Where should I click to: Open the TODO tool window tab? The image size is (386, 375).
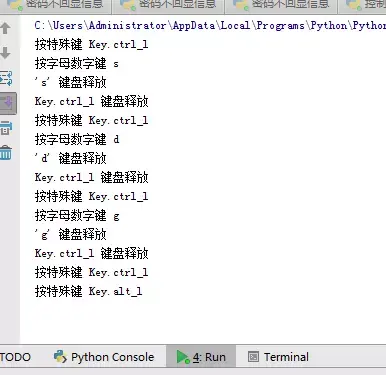[15, 357]
